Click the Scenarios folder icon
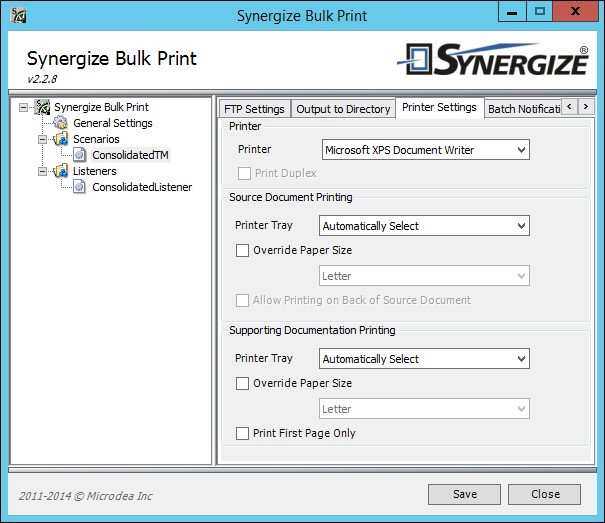 point(61,139)
